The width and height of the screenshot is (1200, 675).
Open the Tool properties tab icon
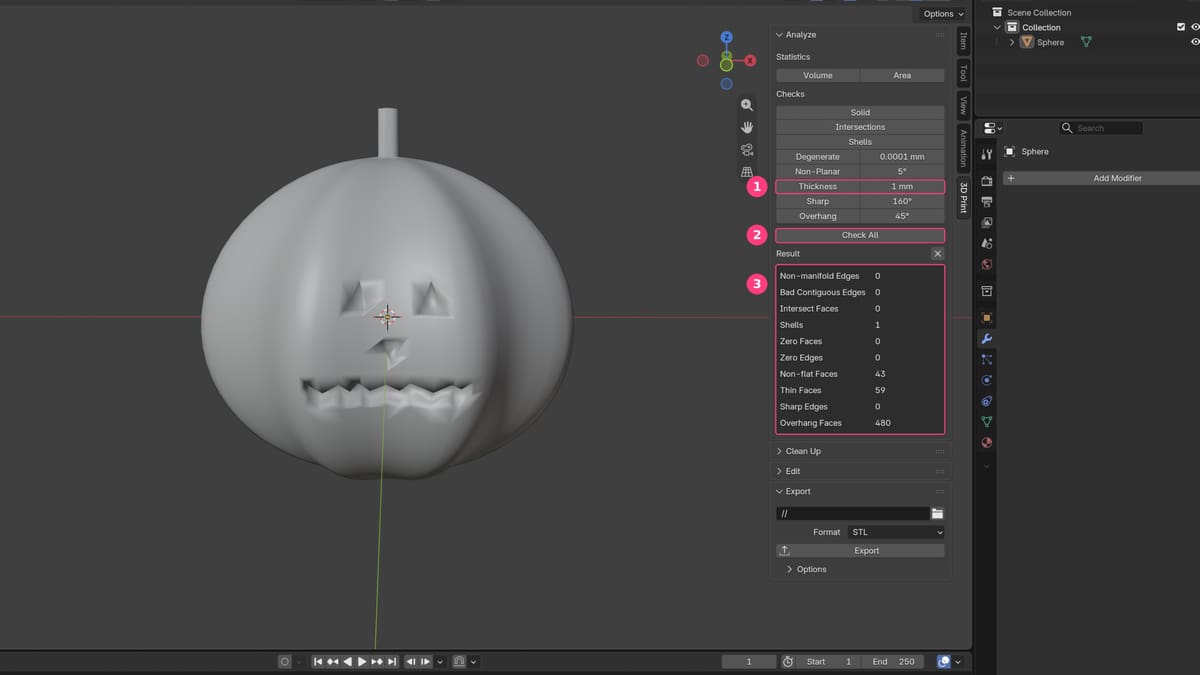click(987, 153)
